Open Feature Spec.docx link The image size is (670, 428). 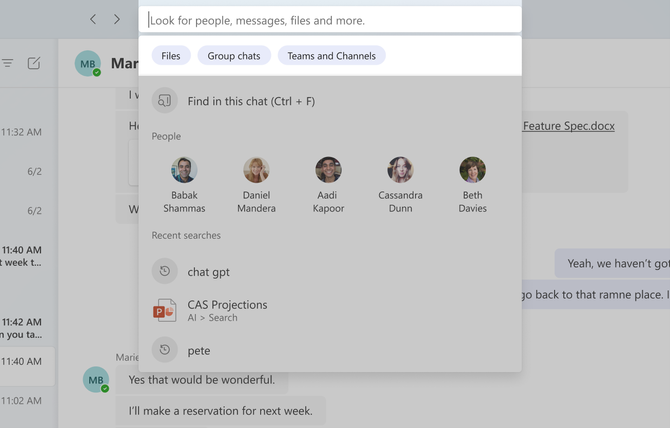point(569,126)
